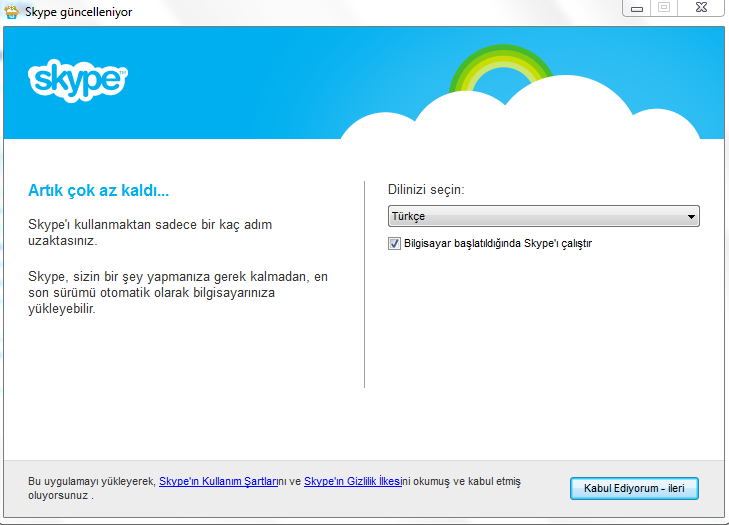This screenshot has height=525, width=729.
Task: Click the 'Dilinizi seçin:' label
Action: pos(426,190)
